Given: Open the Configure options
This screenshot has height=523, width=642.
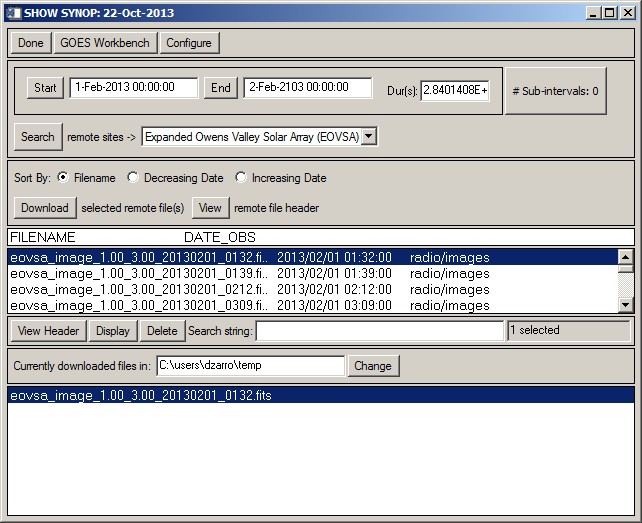Looking at the screenshot, I should pos(189,43).
